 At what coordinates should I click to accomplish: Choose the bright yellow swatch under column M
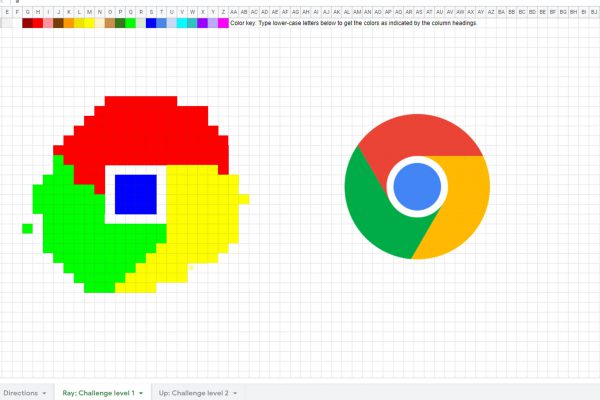[89, 23]
